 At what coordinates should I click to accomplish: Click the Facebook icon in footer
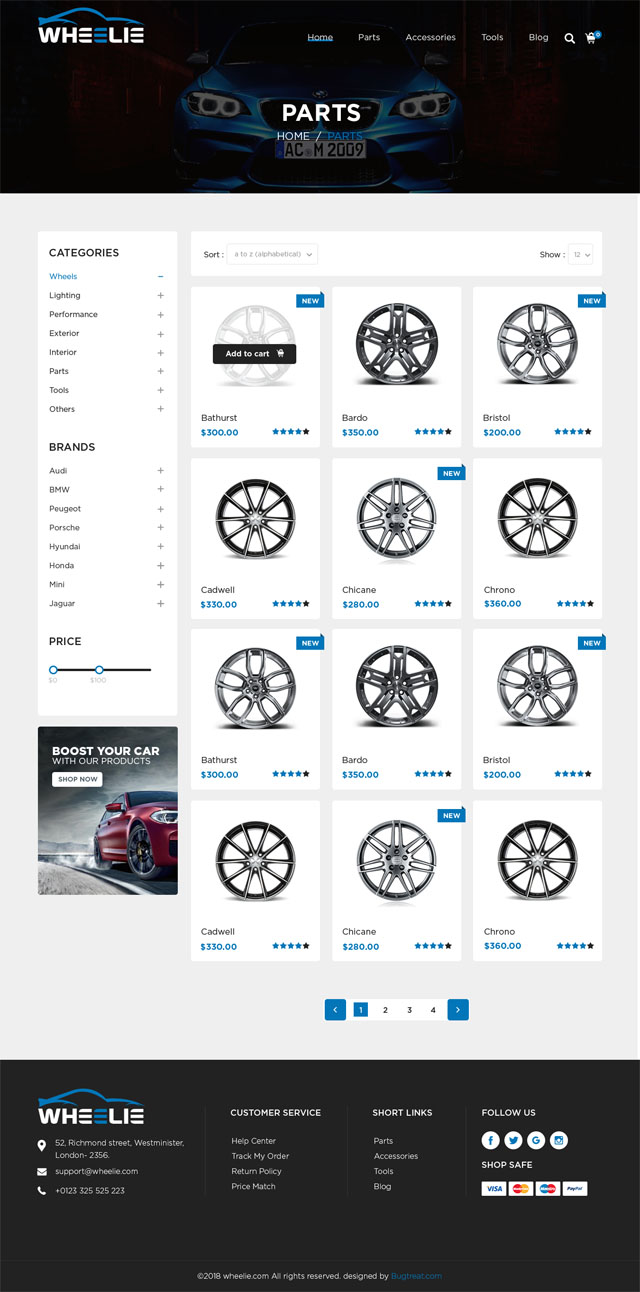pyautogui.click(x=491, y=1140)
